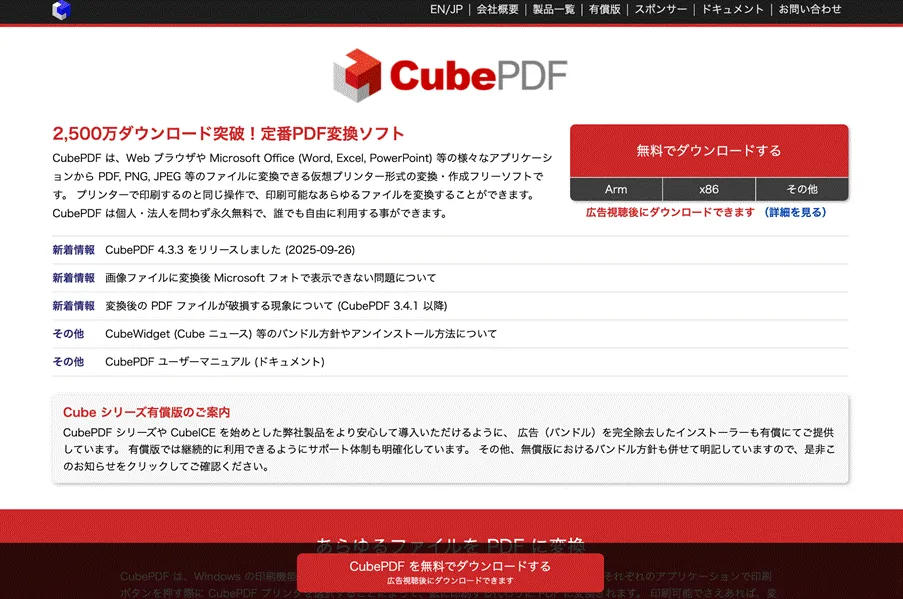Choose the その他 download option
This screenshot has height=599, width=903.
point(801,189)
